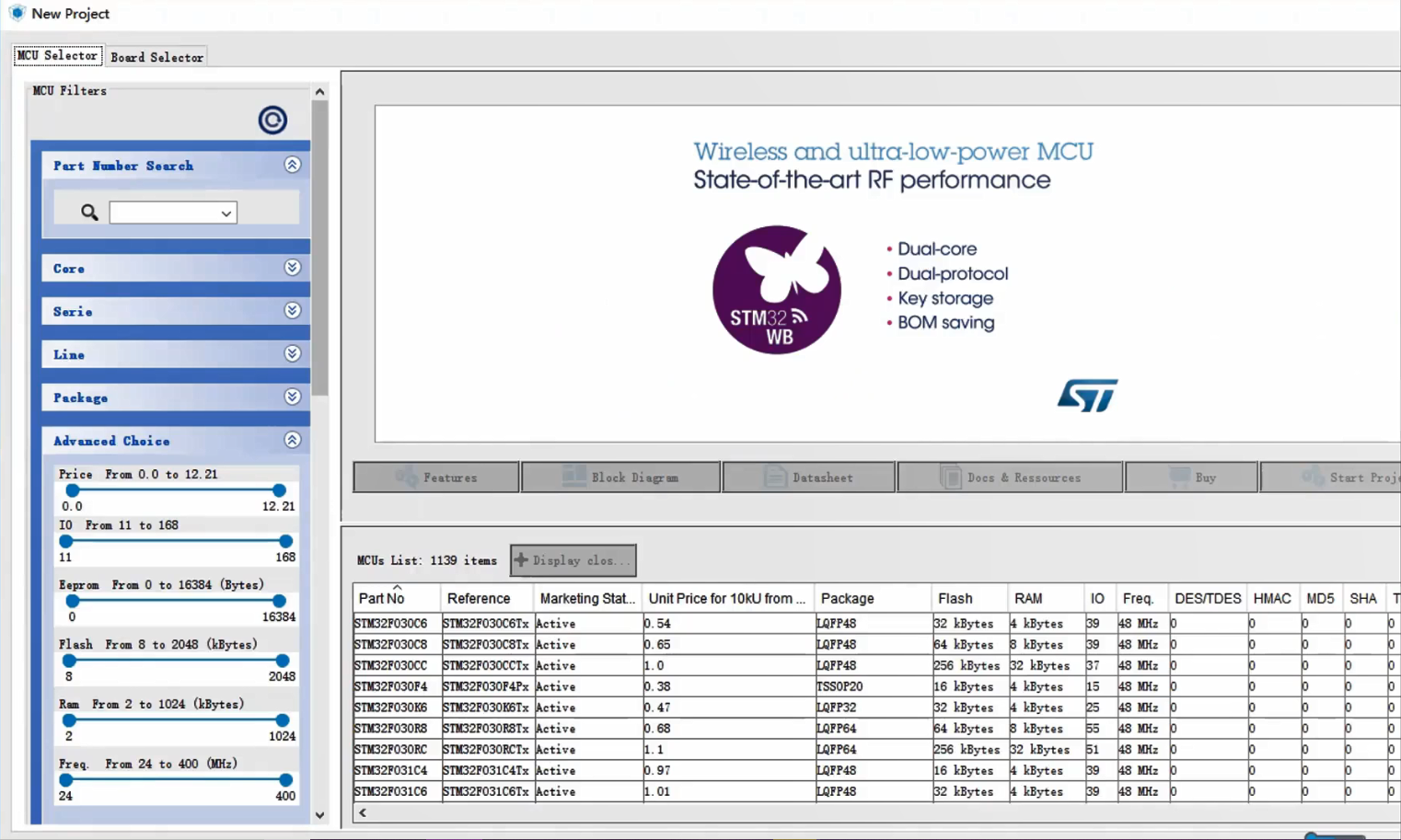Sort the list by Part No column

(397, 598)
